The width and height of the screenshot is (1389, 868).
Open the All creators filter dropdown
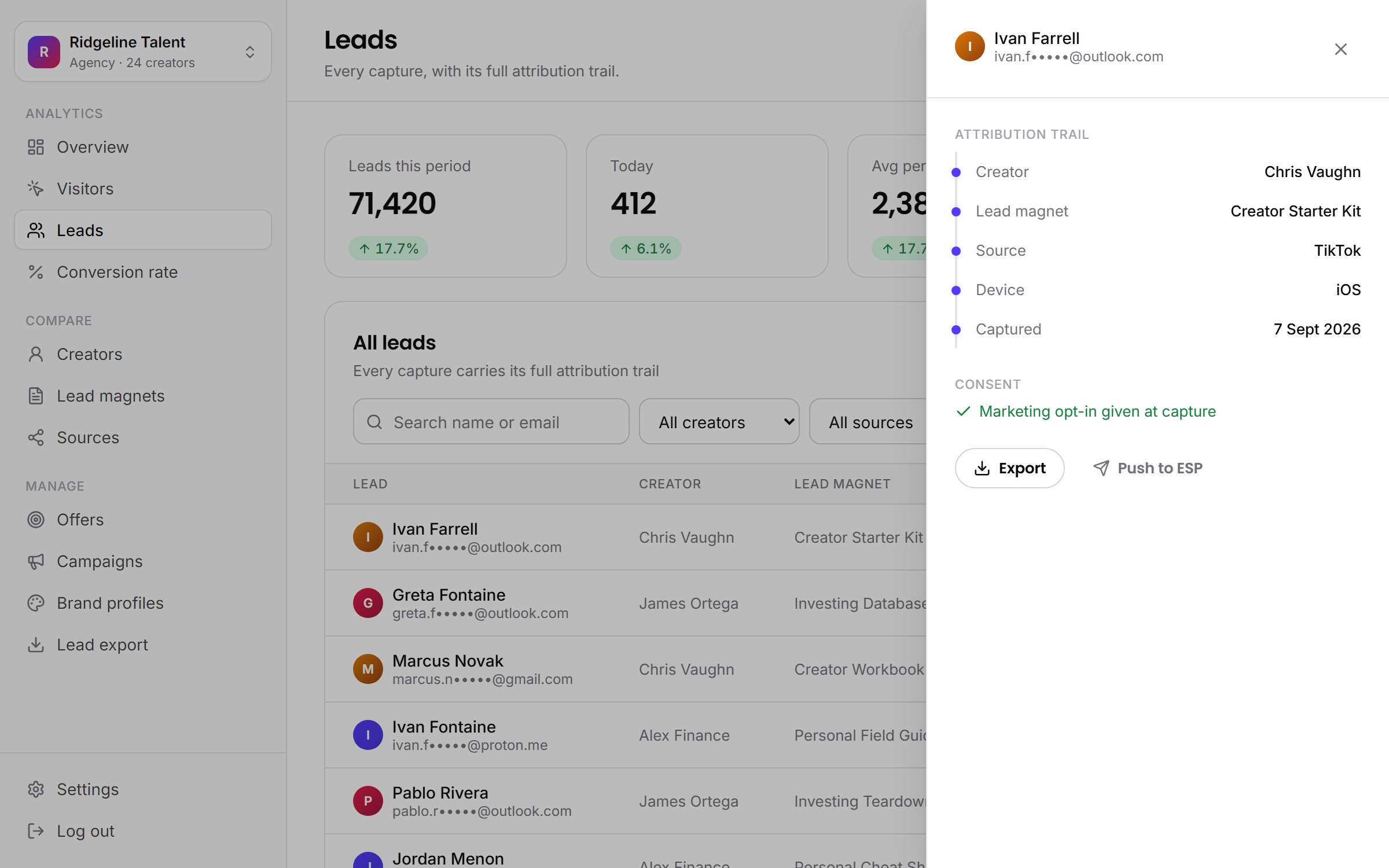point(719,422)
